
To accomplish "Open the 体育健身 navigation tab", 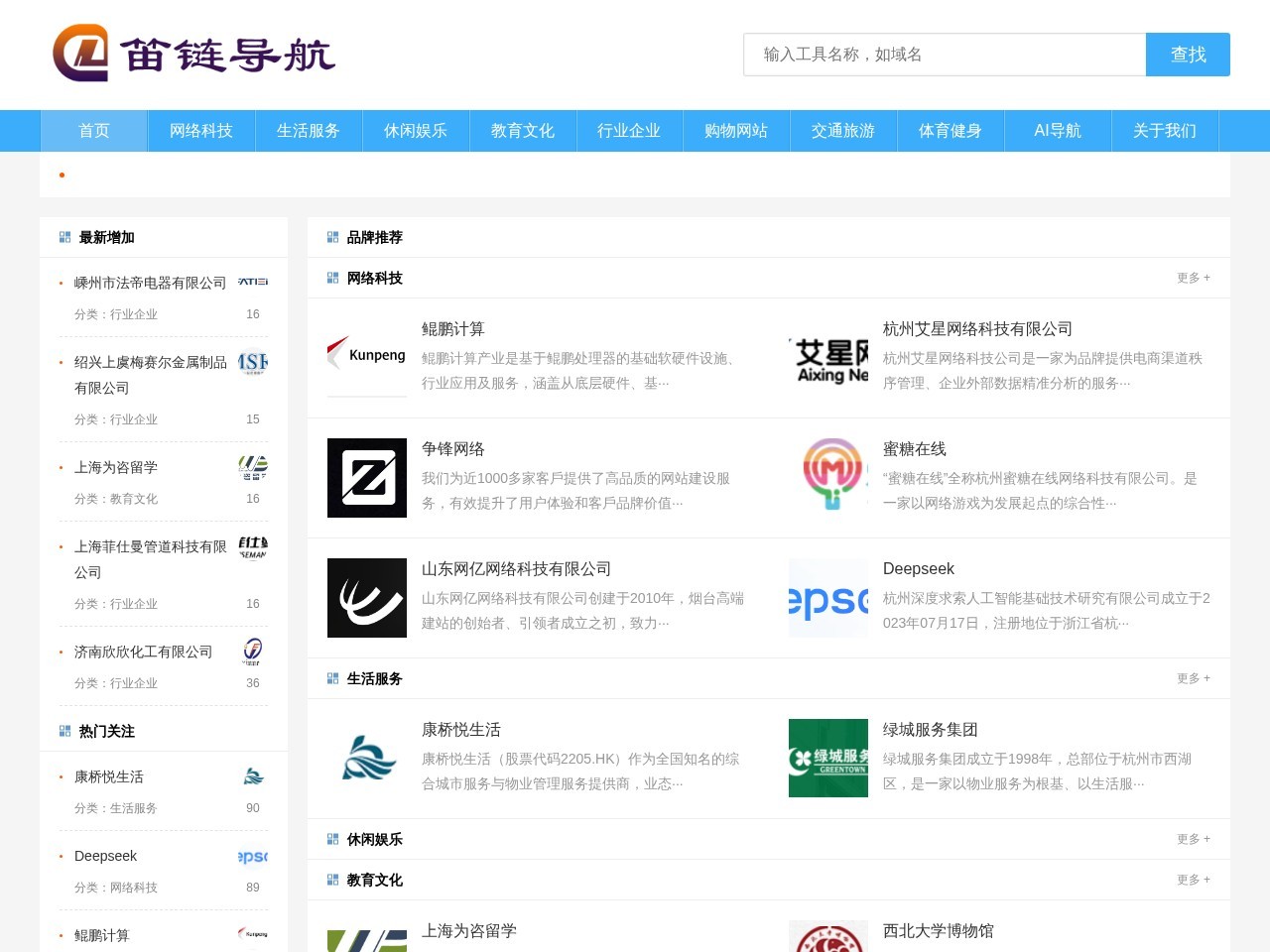I will tap(951, 131).
